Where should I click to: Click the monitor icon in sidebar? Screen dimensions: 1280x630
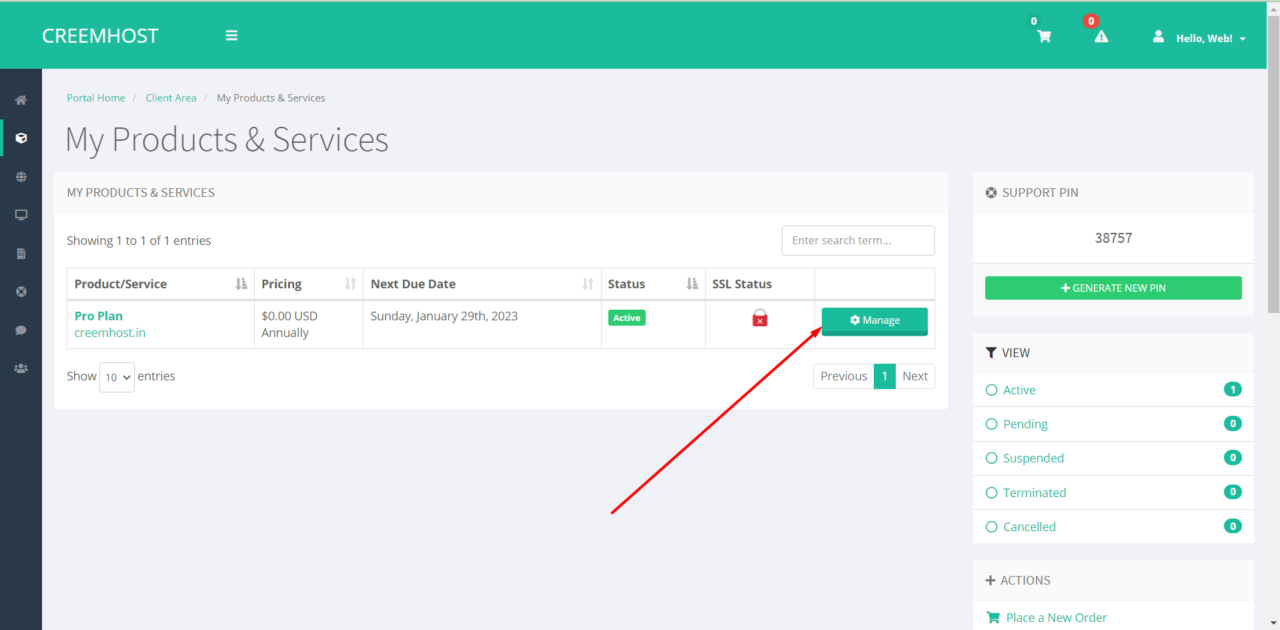point(21,215)
